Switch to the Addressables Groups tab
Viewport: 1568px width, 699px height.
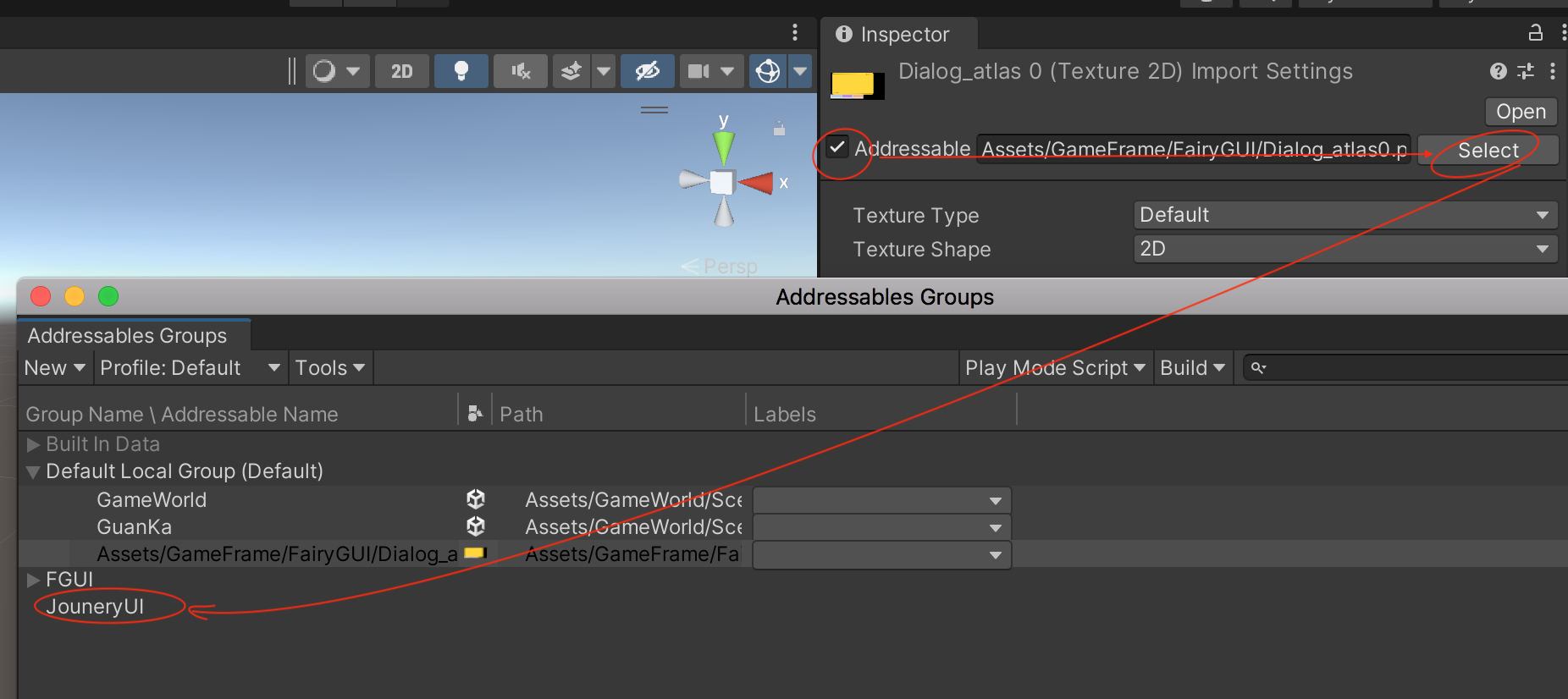(127, 336)
